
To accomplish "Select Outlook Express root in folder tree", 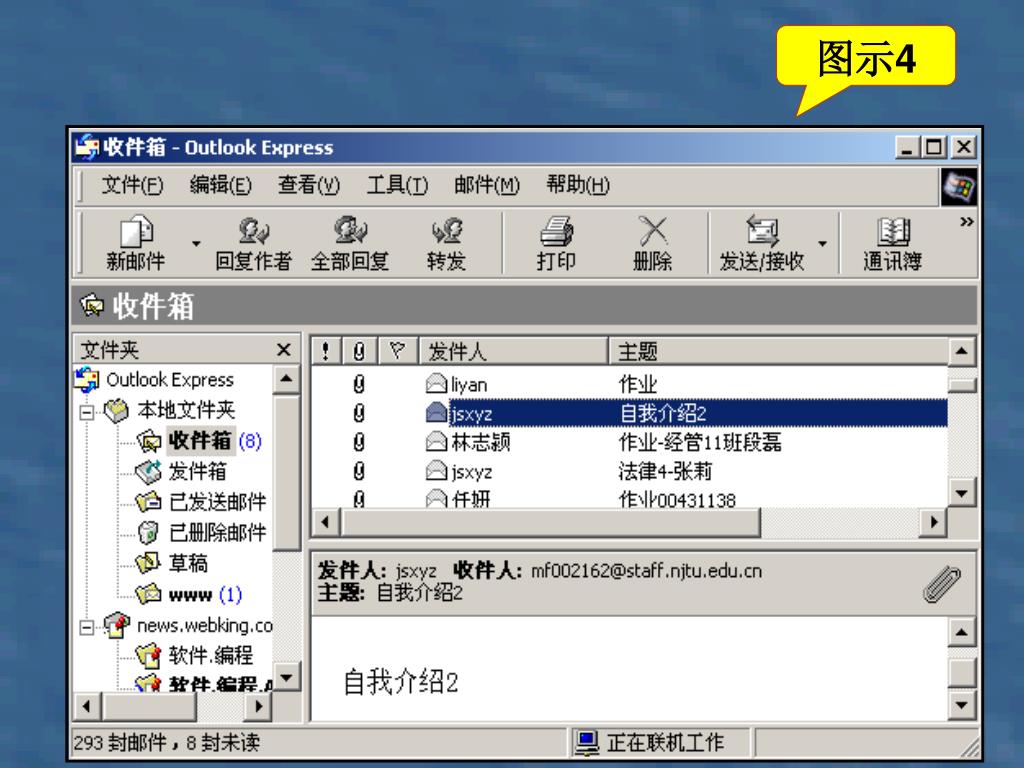I will pyautogui.click(x=170, y=379).
